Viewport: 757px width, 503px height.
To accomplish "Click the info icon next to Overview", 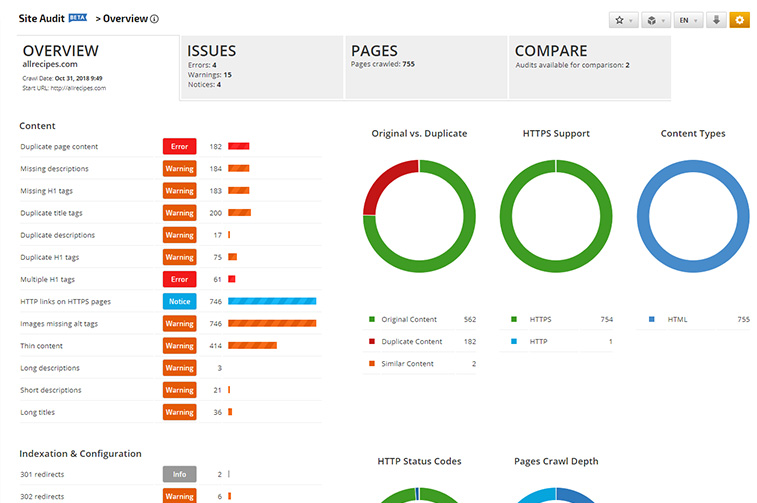I will tap(154, 19).
